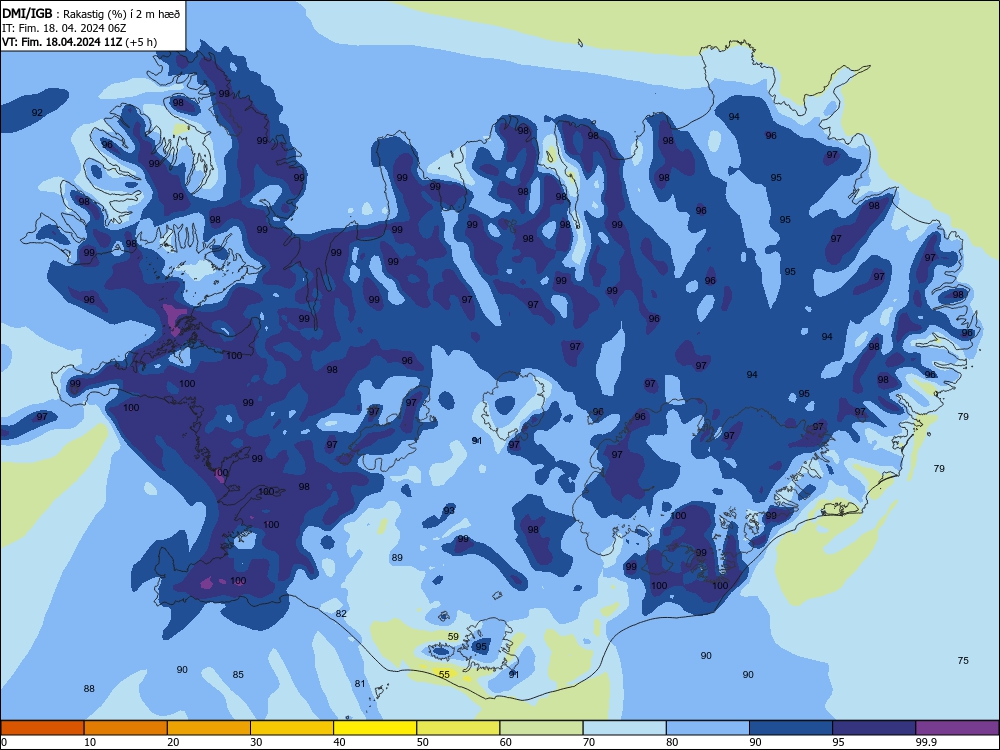Click the legend scale label 10
Viewport: 1000px width, 750px height.
pyautogui.click(x=90, y=742)
